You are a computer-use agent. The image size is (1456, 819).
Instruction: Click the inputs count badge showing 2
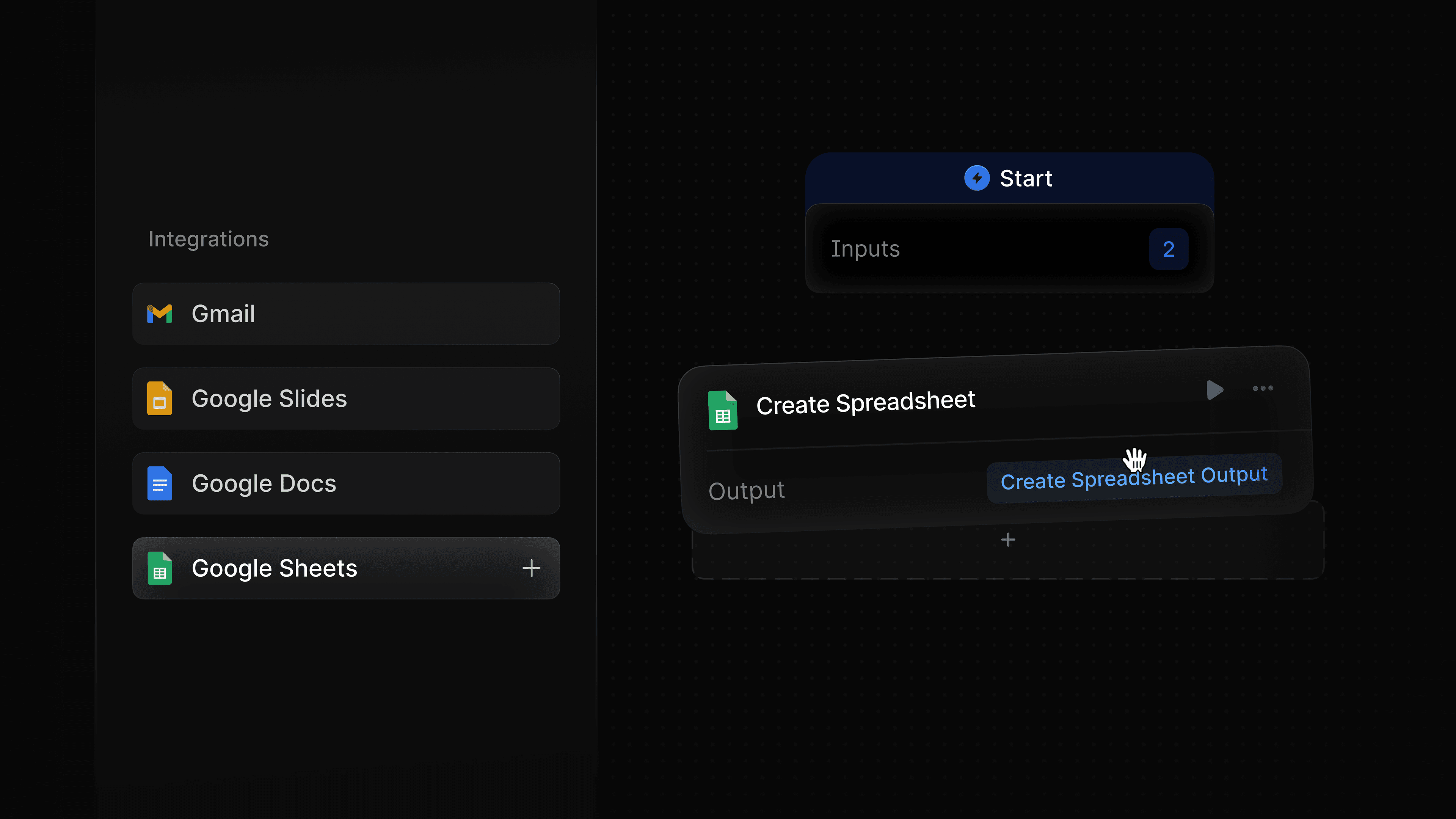1168,249
